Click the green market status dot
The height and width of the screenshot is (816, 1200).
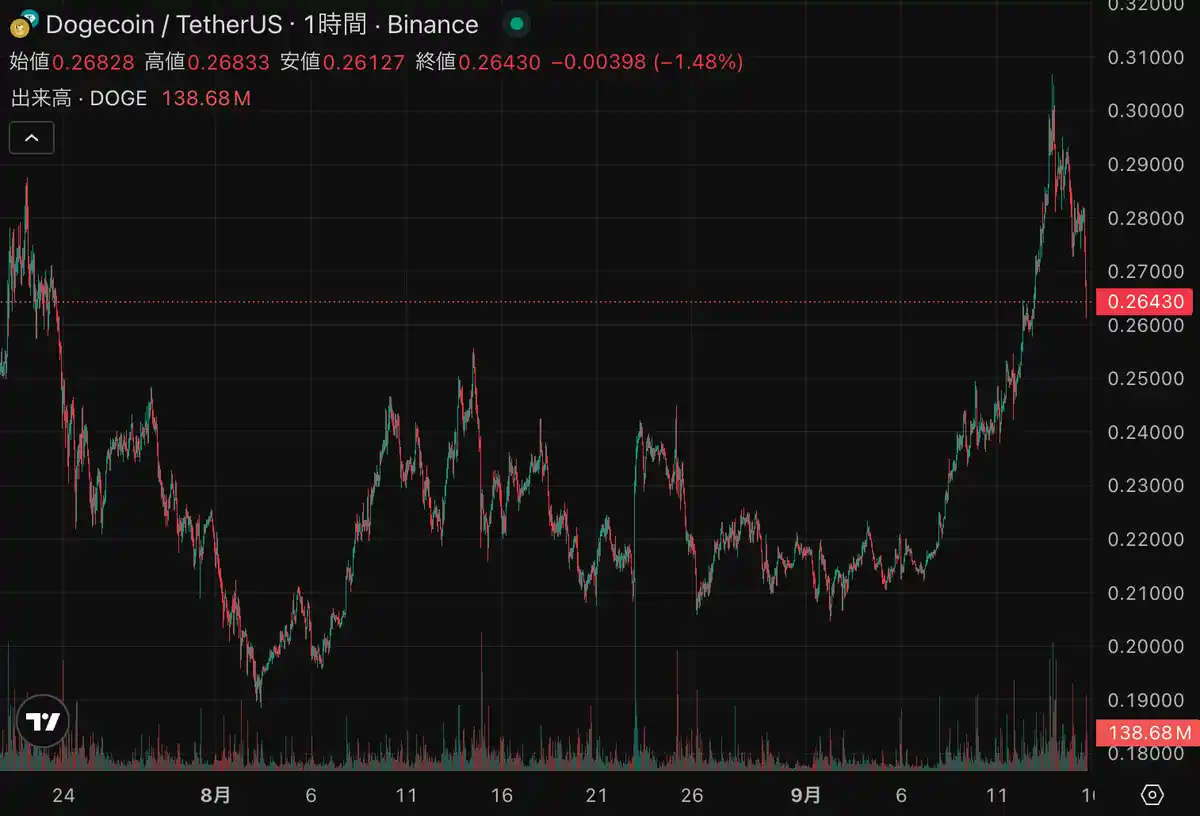pos(515,24)
